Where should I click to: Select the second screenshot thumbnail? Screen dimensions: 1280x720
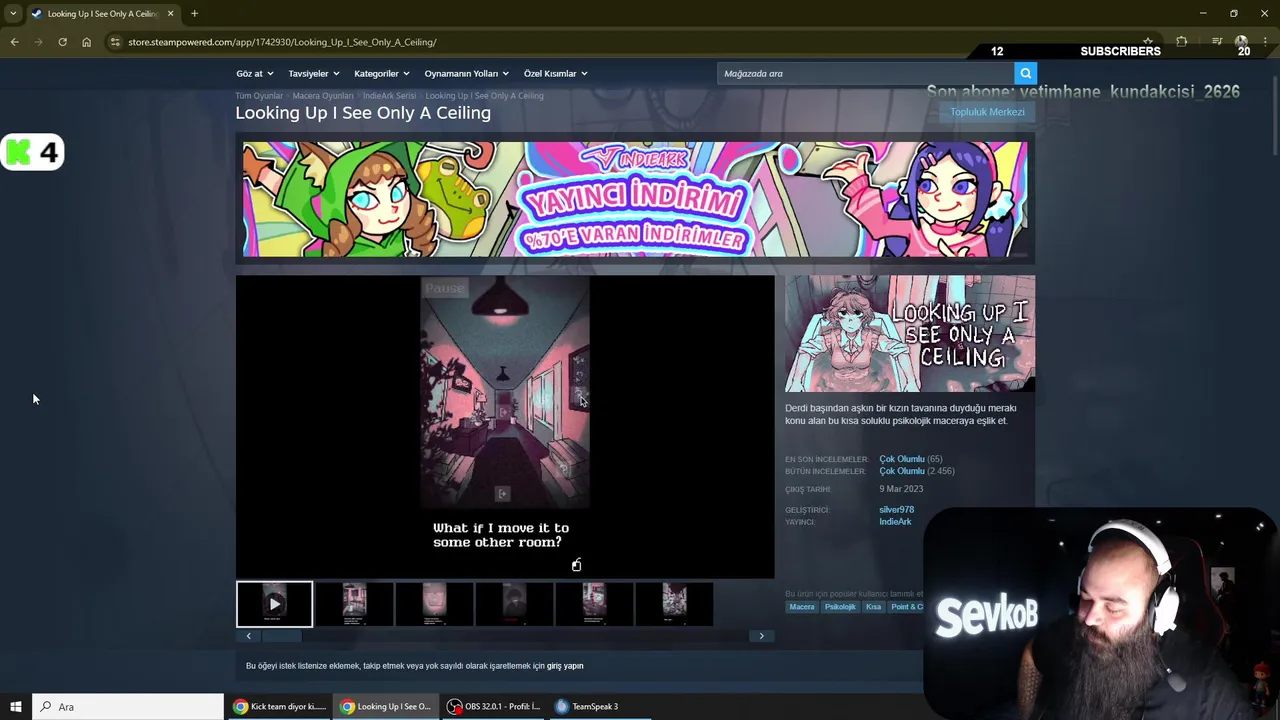[354, 604]
